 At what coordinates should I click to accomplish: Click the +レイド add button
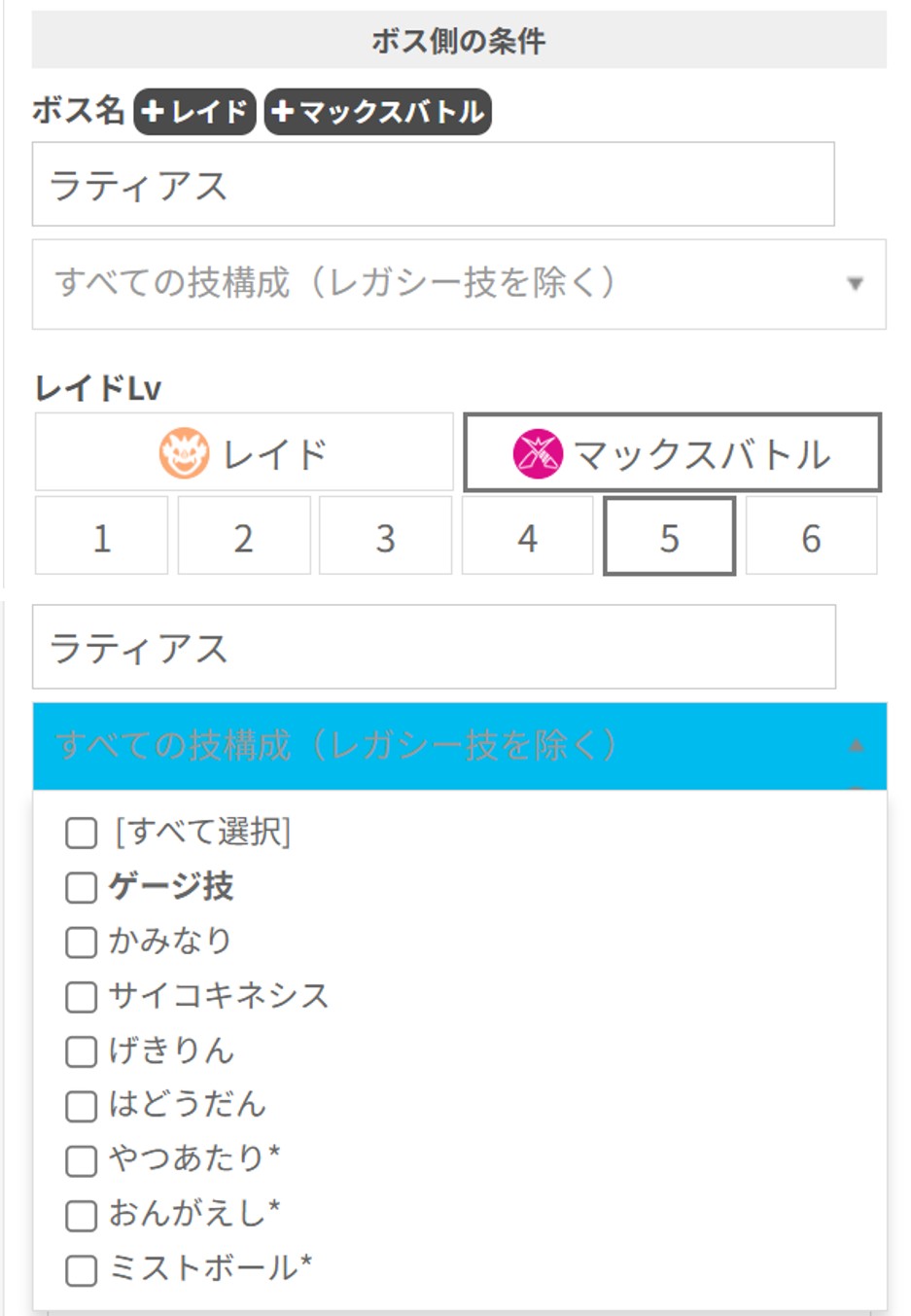[194, 111]
